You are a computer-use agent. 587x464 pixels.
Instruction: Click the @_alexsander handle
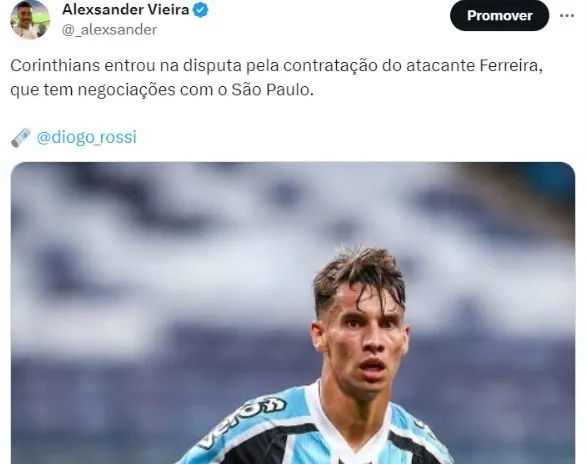[109, 30]
